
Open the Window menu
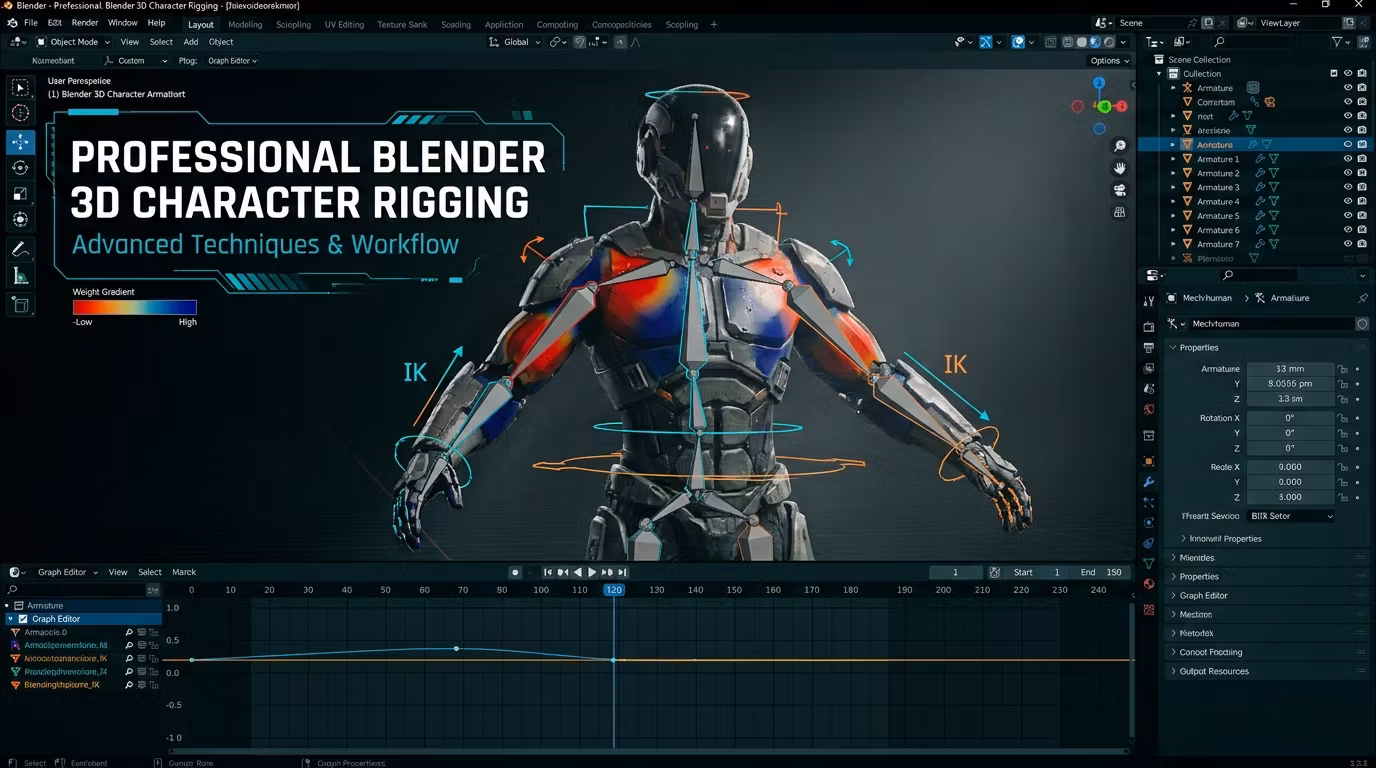[x=123, y=23]
